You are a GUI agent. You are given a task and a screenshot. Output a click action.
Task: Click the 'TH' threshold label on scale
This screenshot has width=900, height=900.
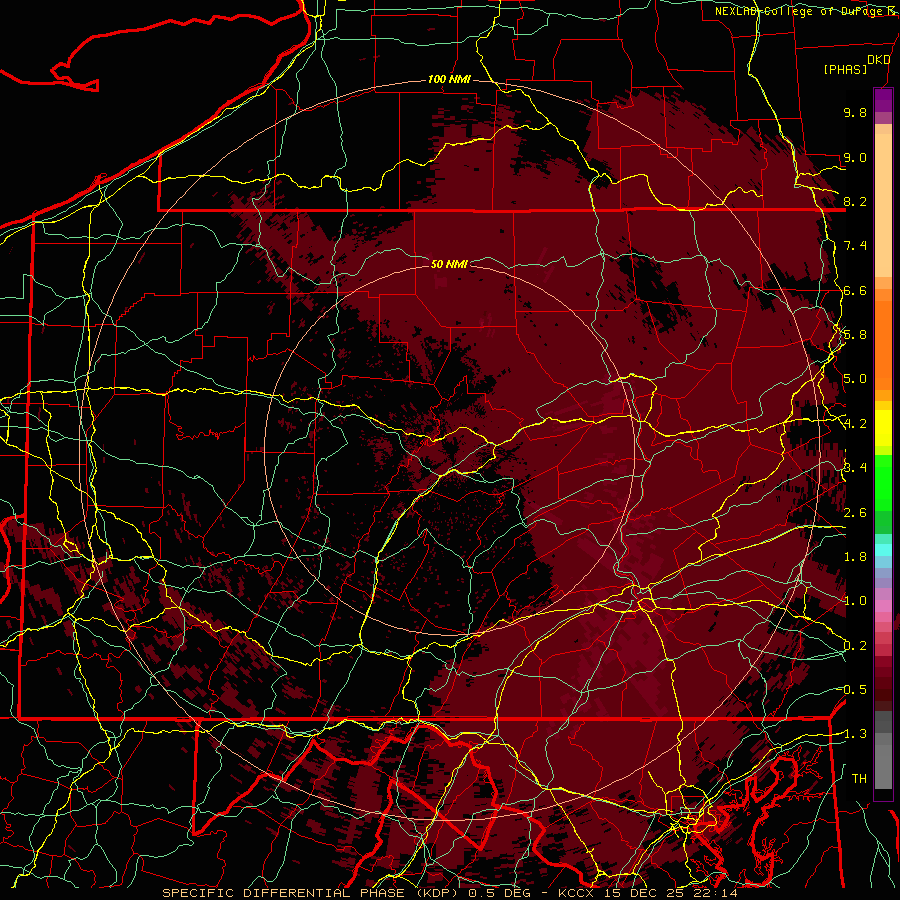(859, 779)
